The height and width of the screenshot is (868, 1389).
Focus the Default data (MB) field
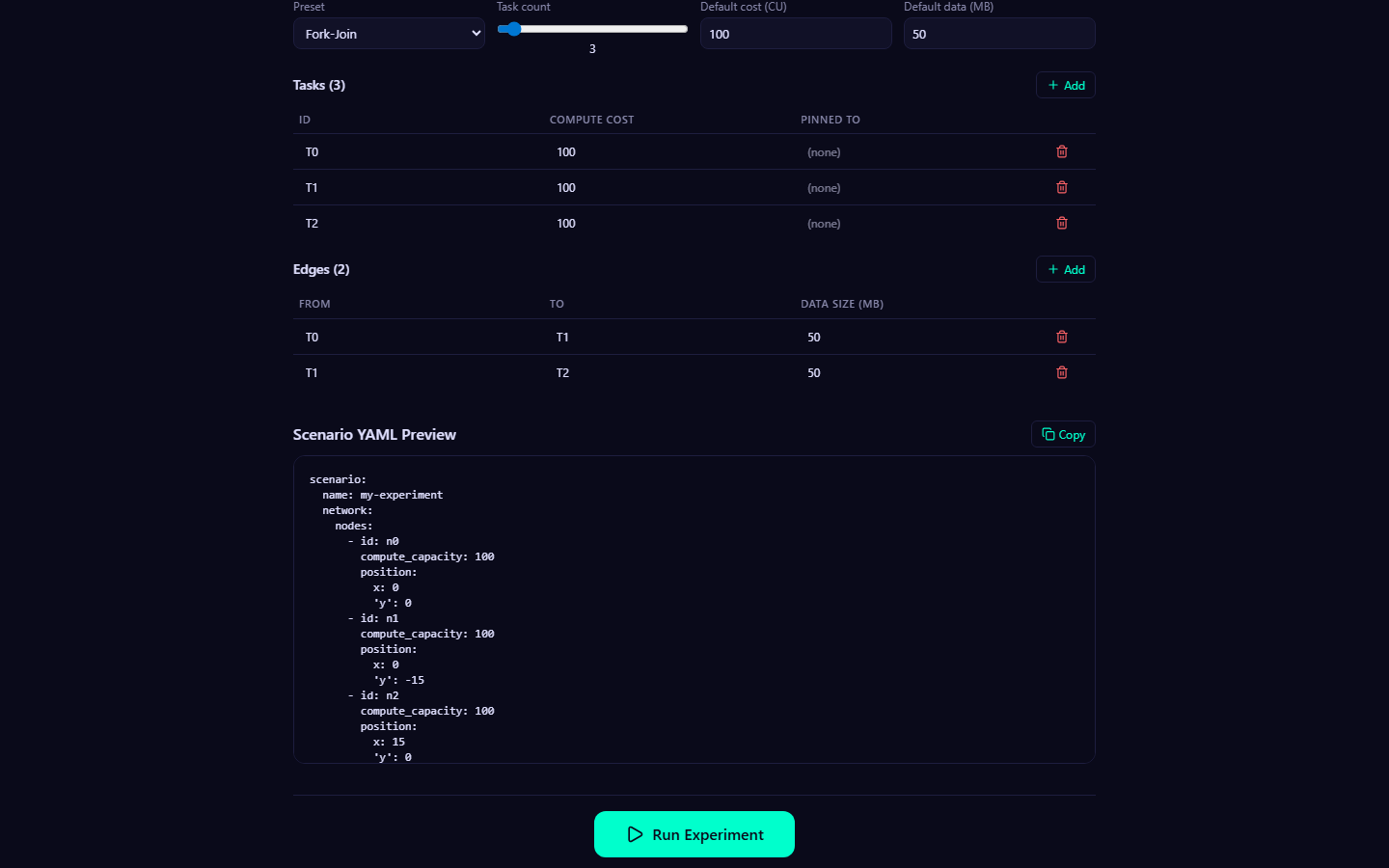[998, 34]
